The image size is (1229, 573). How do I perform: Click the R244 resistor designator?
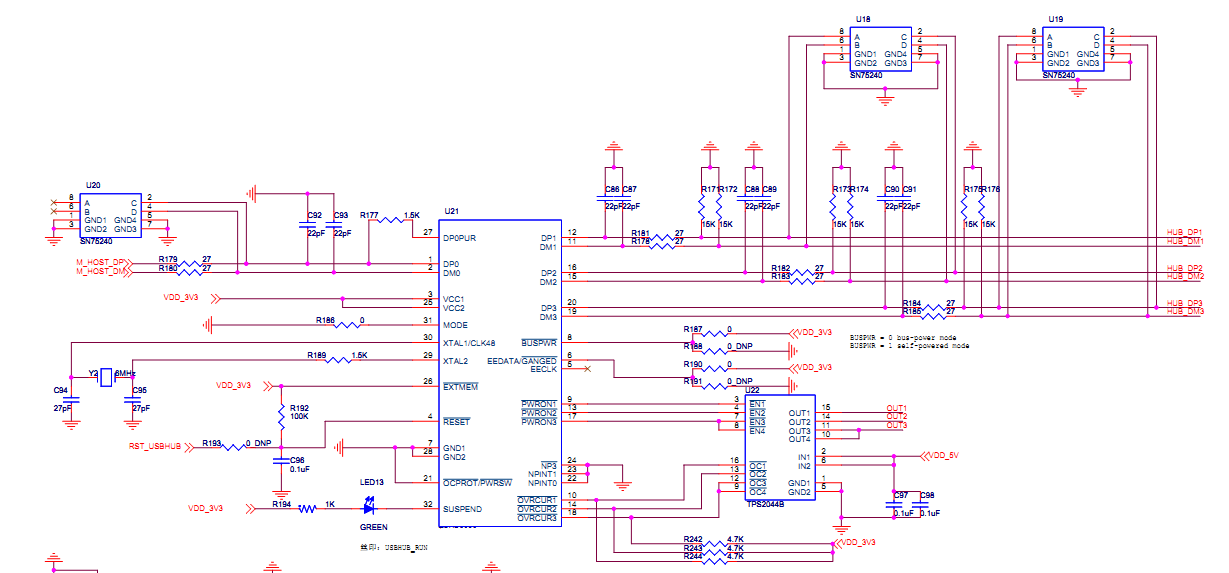pyautogui.click(x=693, y=557)
